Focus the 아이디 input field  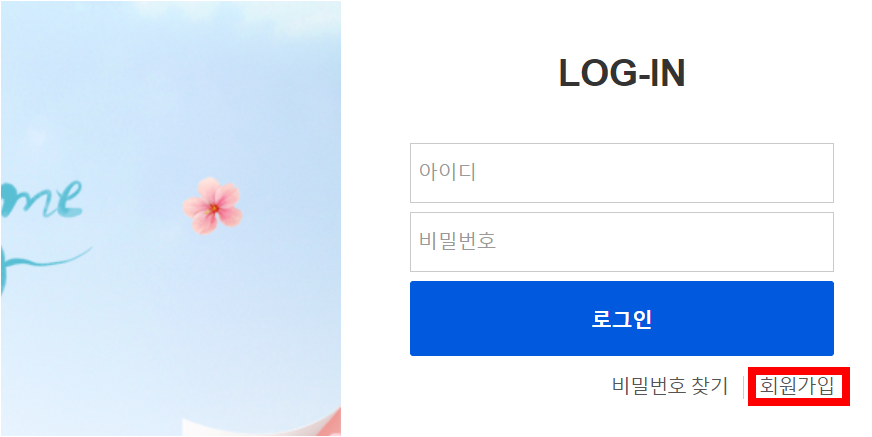point(622,173)
